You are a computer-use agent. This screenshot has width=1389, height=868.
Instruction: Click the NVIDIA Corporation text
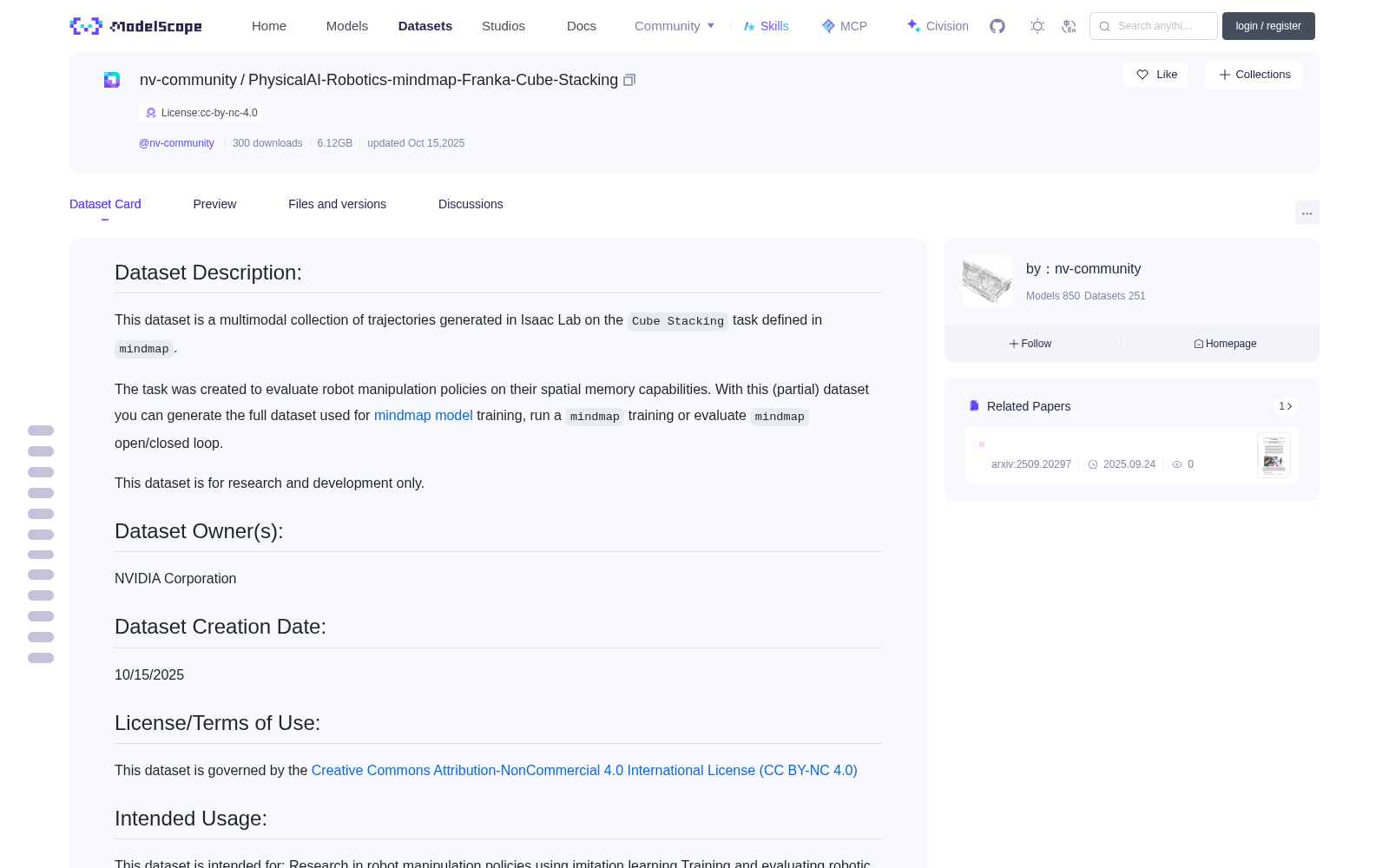(x=175, y=579)
